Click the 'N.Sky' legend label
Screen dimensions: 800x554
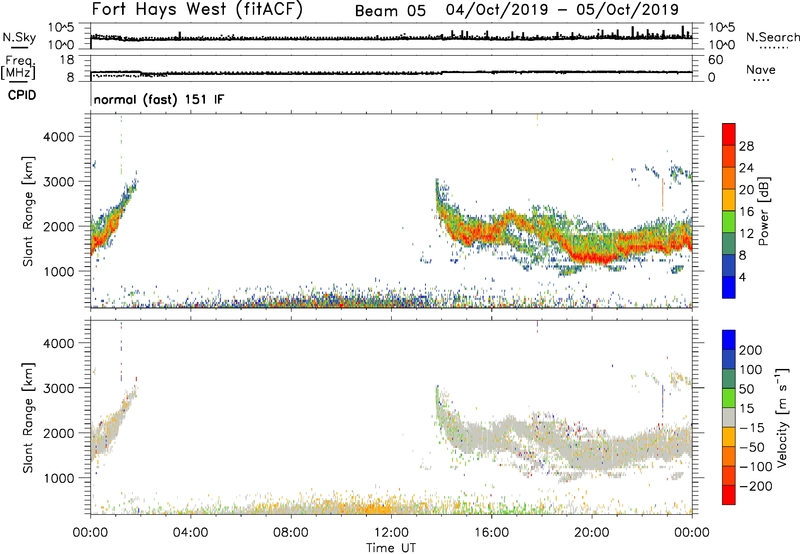click(19, 37)
